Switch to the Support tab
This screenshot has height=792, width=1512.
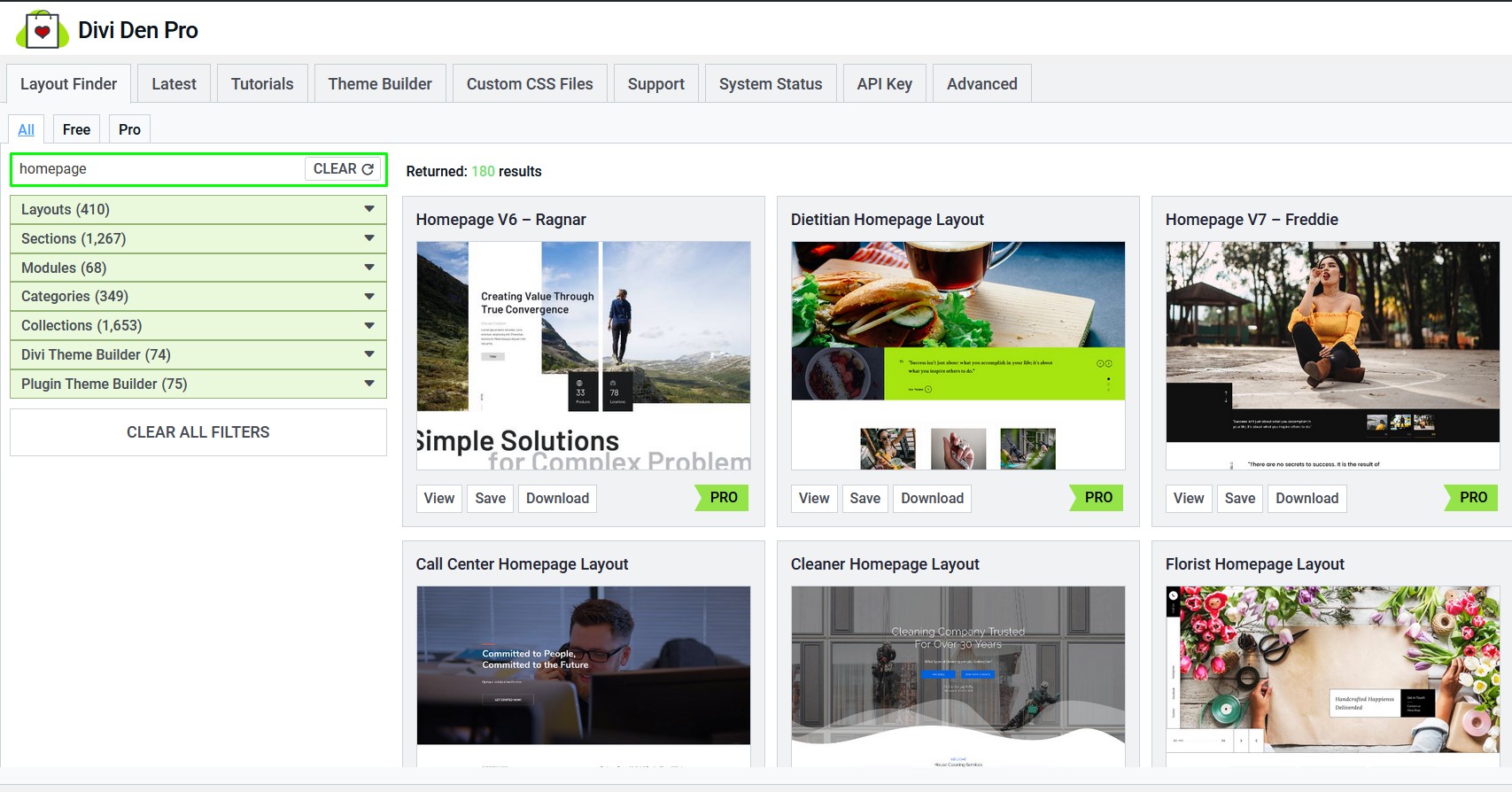pyautogui.click(x=656, y=84)
